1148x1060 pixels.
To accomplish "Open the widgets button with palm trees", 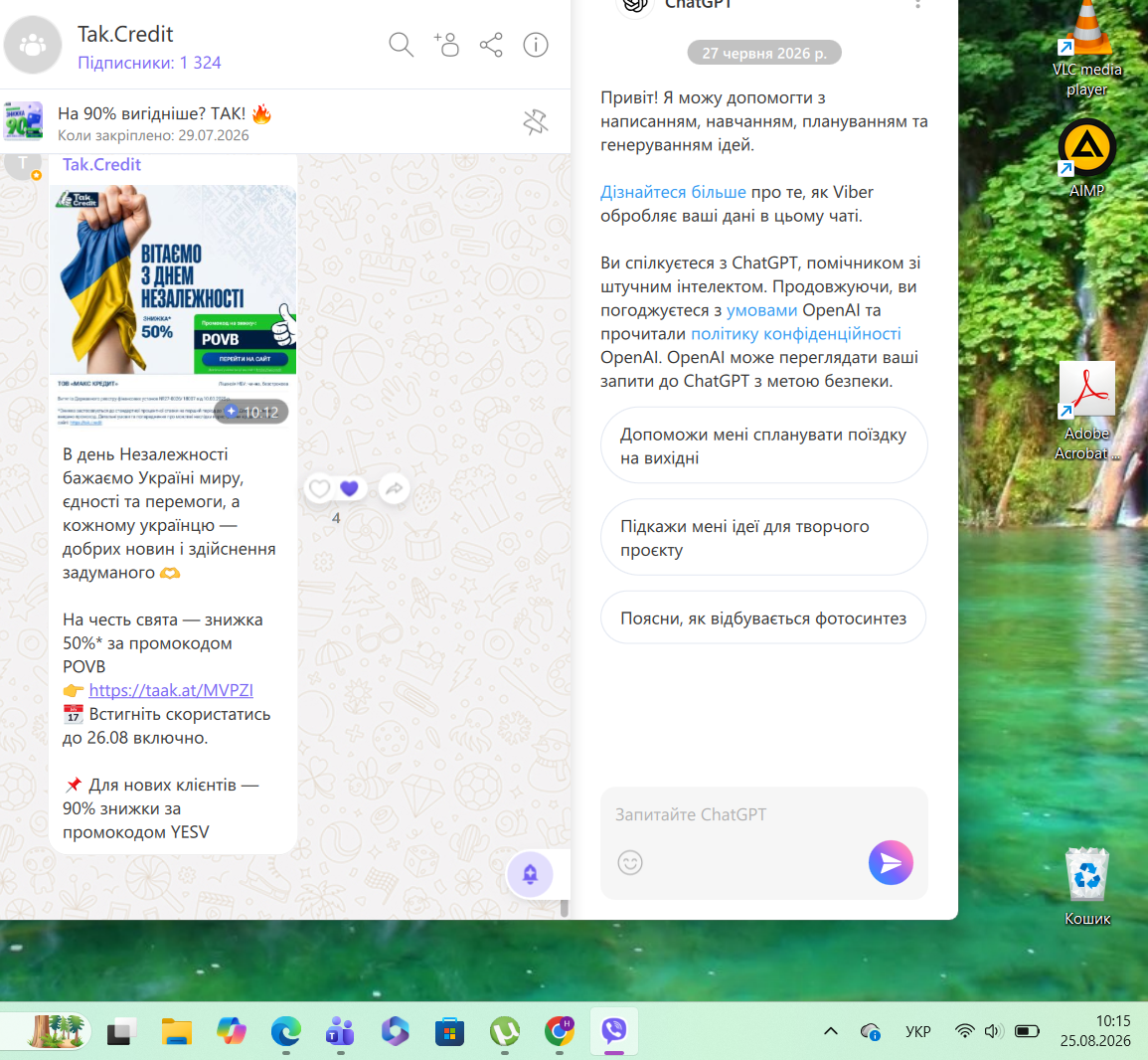I will pos(56,1032).
